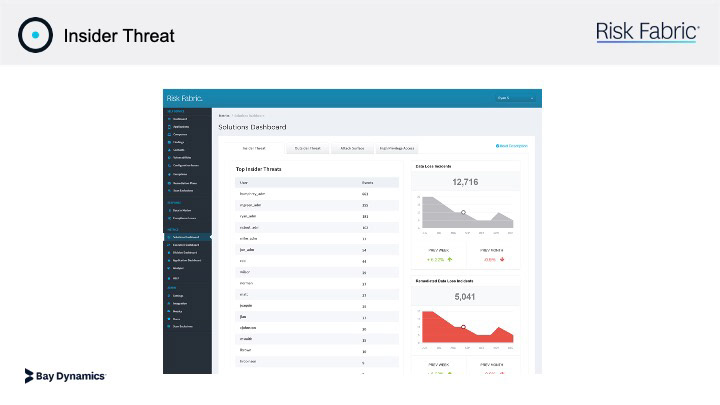Click the Applications icon in the sidebar
Viewport: 720px width, 405px height.
click(x=169, y=127)
